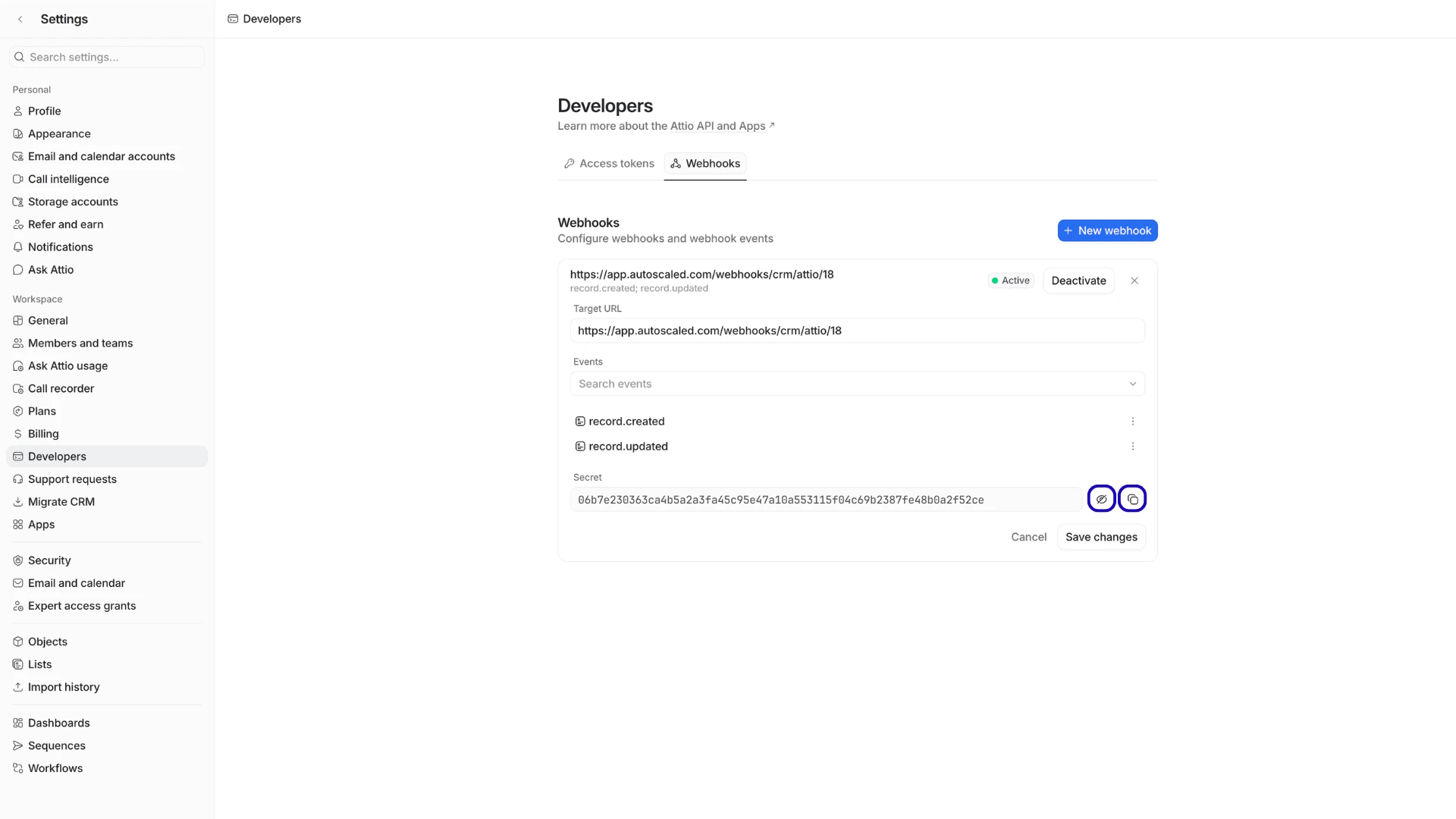Open options menu for record.updated event

1132,447
